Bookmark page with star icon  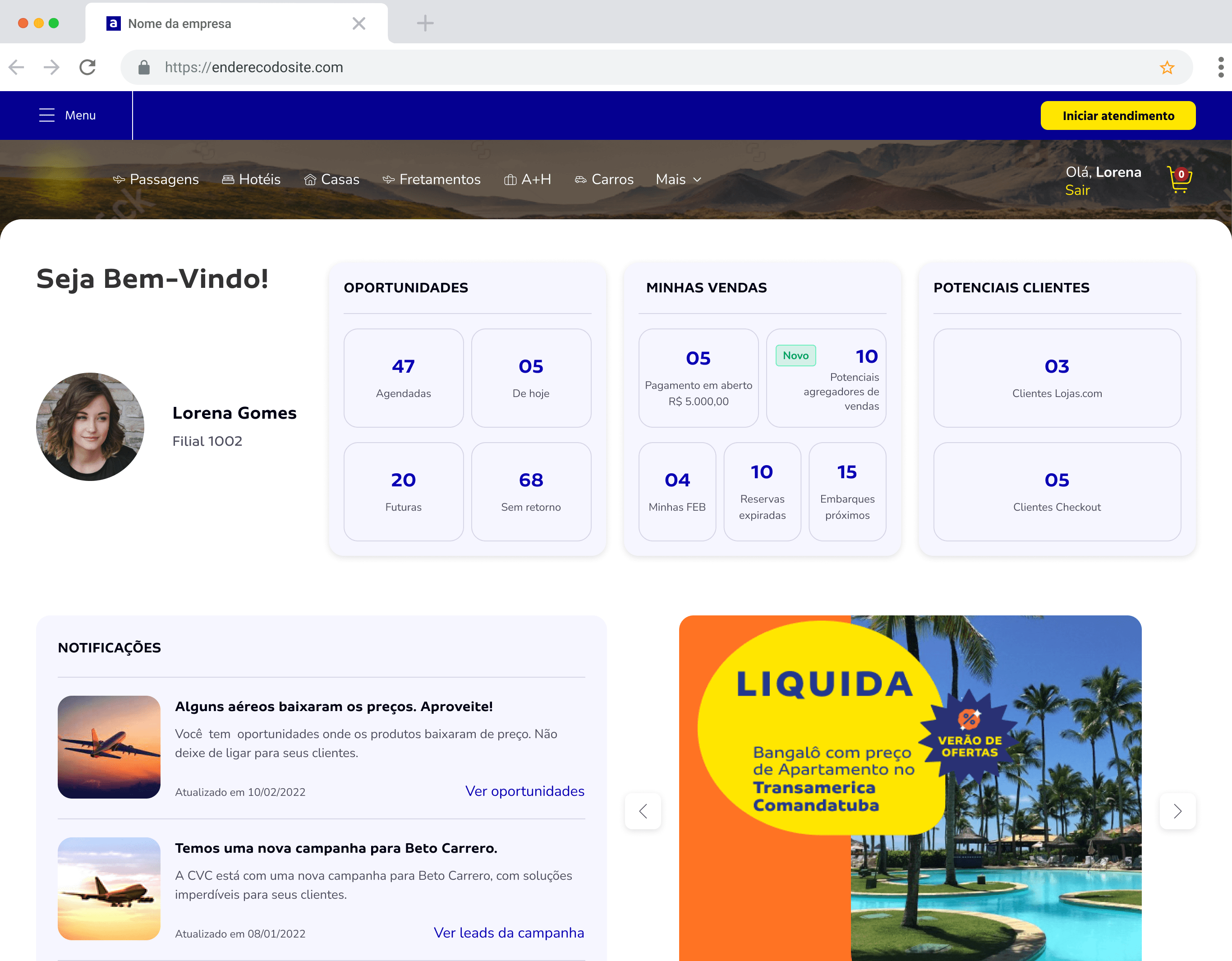tap(1167, 68)
